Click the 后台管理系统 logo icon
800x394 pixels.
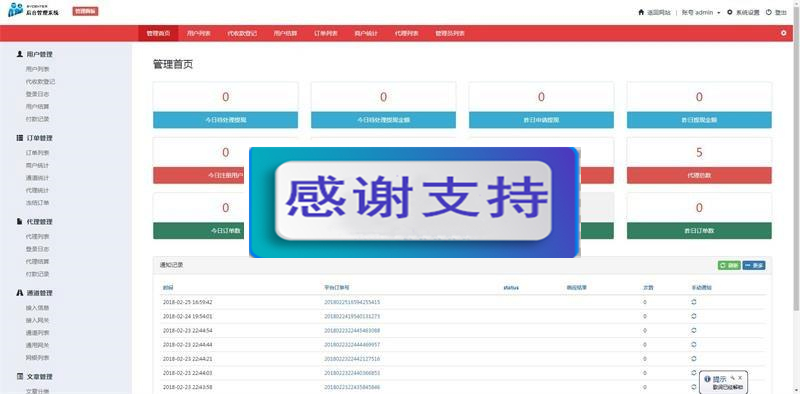pyautogui.click(x=16, y=10)
